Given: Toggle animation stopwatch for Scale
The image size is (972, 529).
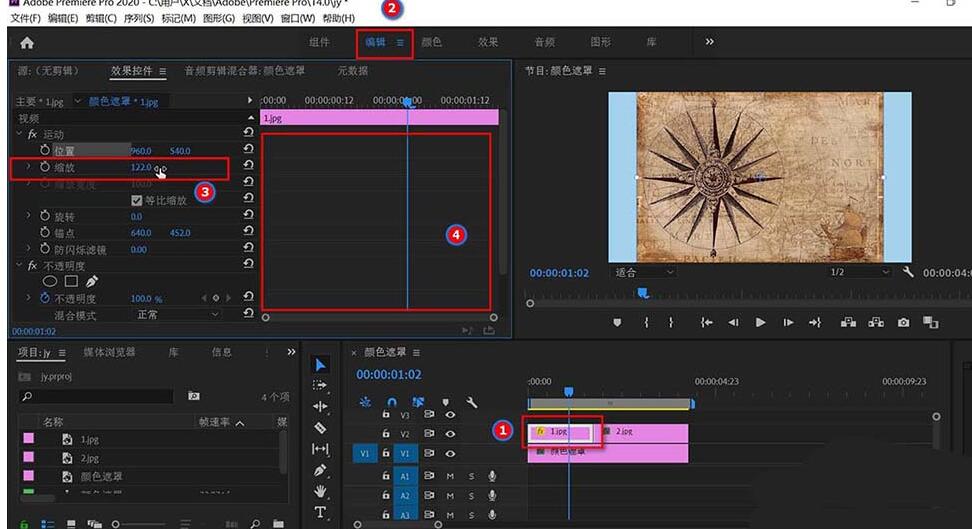Looking at the screenshot, I should click(45, 167).
